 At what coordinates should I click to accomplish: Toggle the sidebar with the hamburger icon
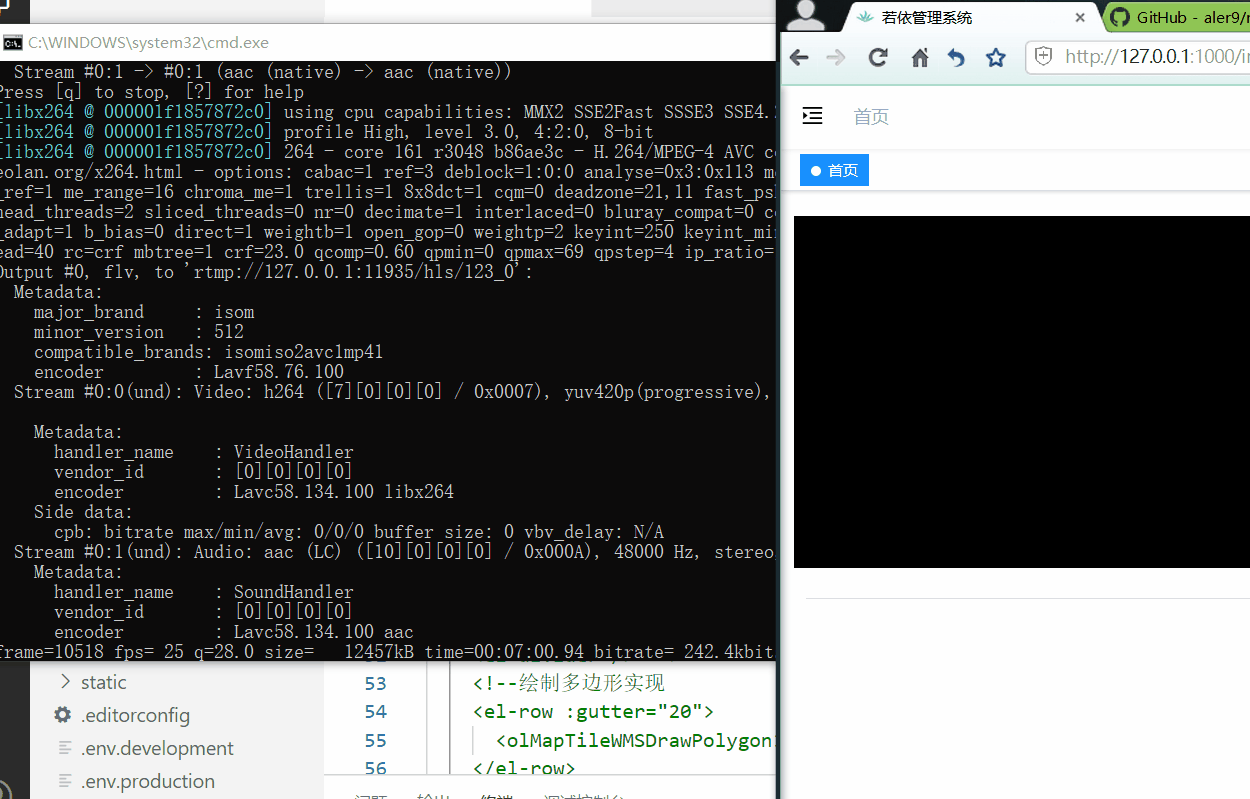click(813, 116)
